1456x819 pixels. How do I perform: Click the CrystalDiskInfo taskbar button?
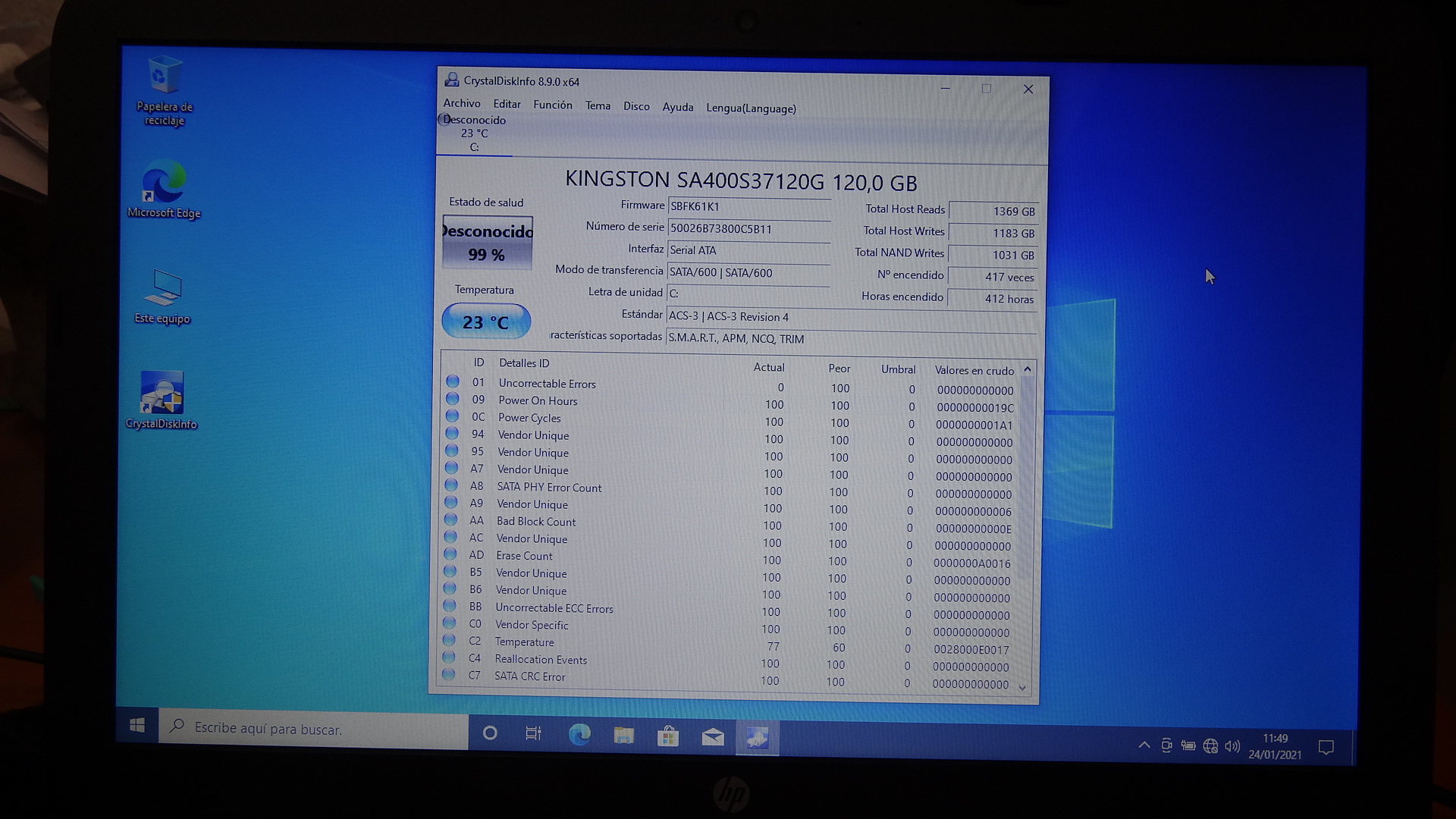pyautogui.click(x=758, y=737)
